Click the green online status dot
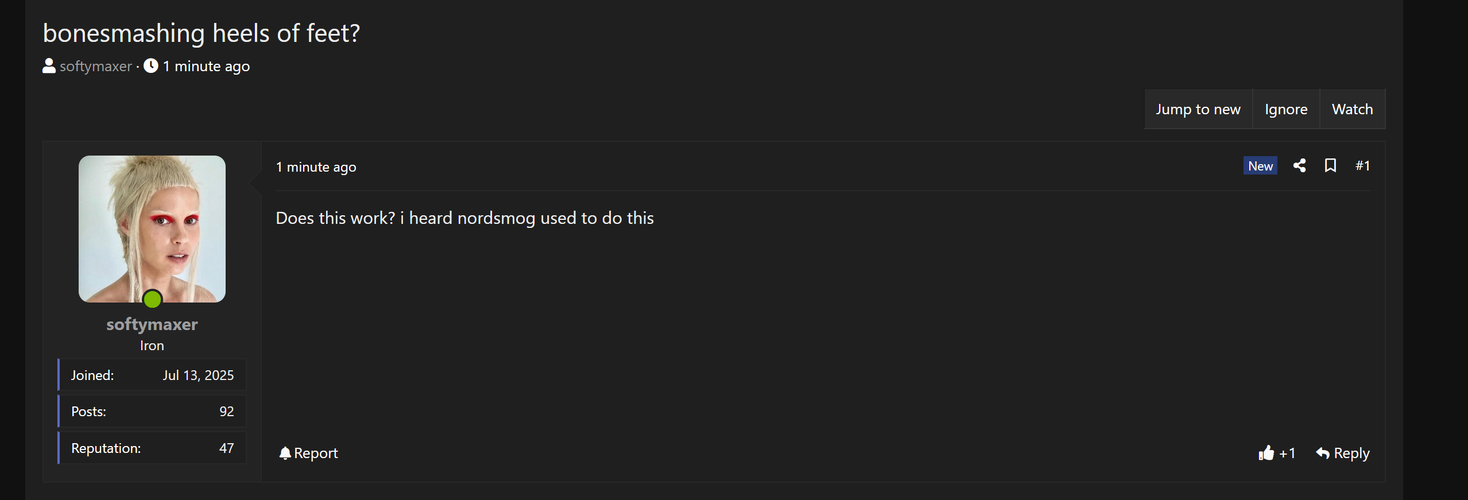 (152, 298)
